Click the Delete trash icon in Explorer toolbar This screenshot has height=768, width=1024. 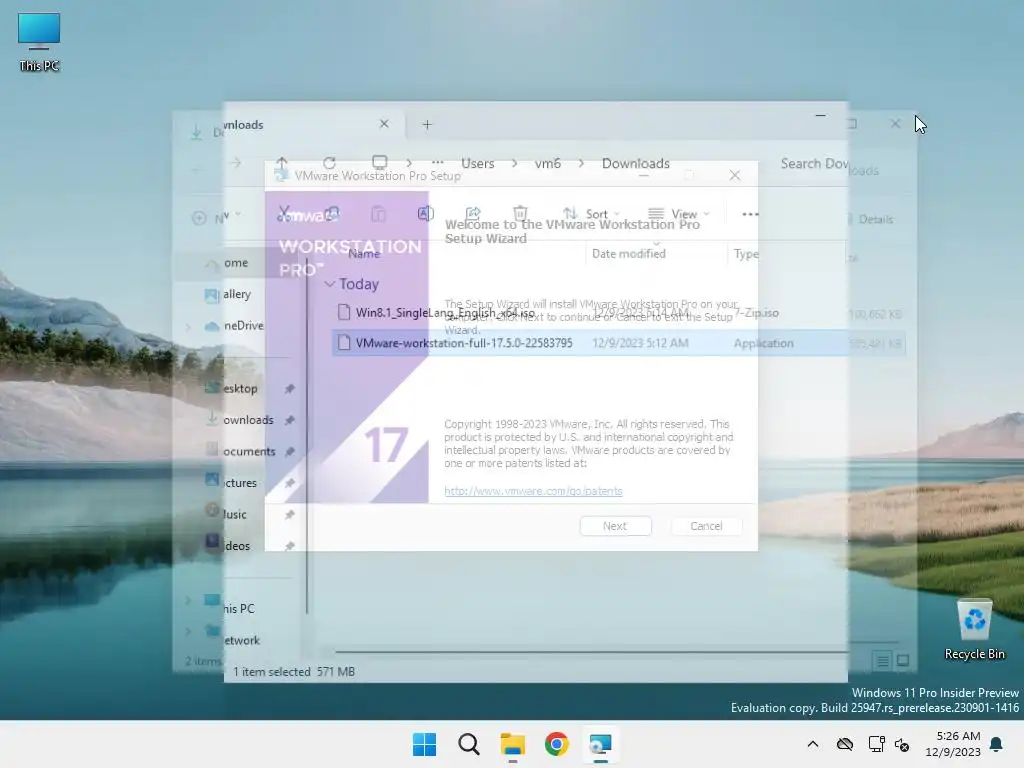520,214
